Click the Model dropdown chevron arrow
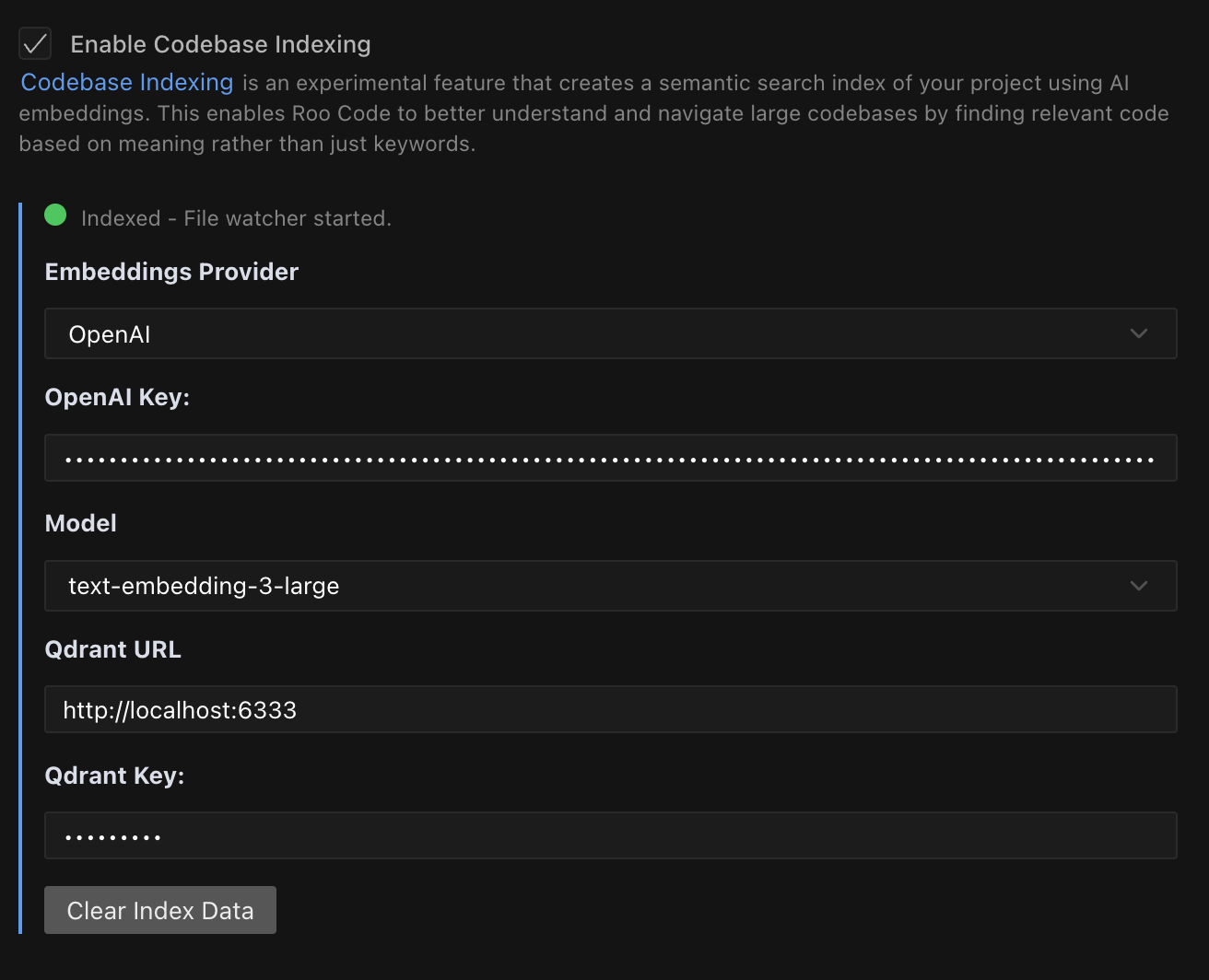This screenshot has height=980, width=1209. 1139,585
